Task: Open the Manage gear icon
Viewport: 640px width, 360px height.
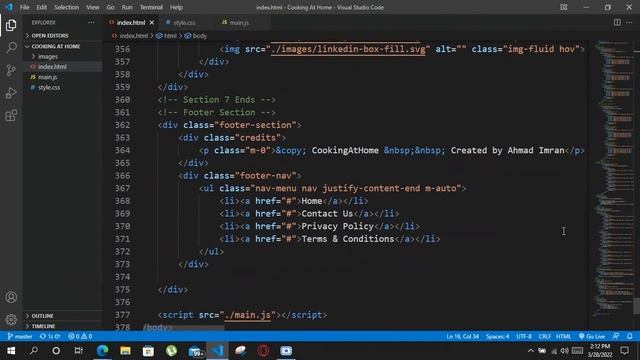Action: (x=11, y=319)
